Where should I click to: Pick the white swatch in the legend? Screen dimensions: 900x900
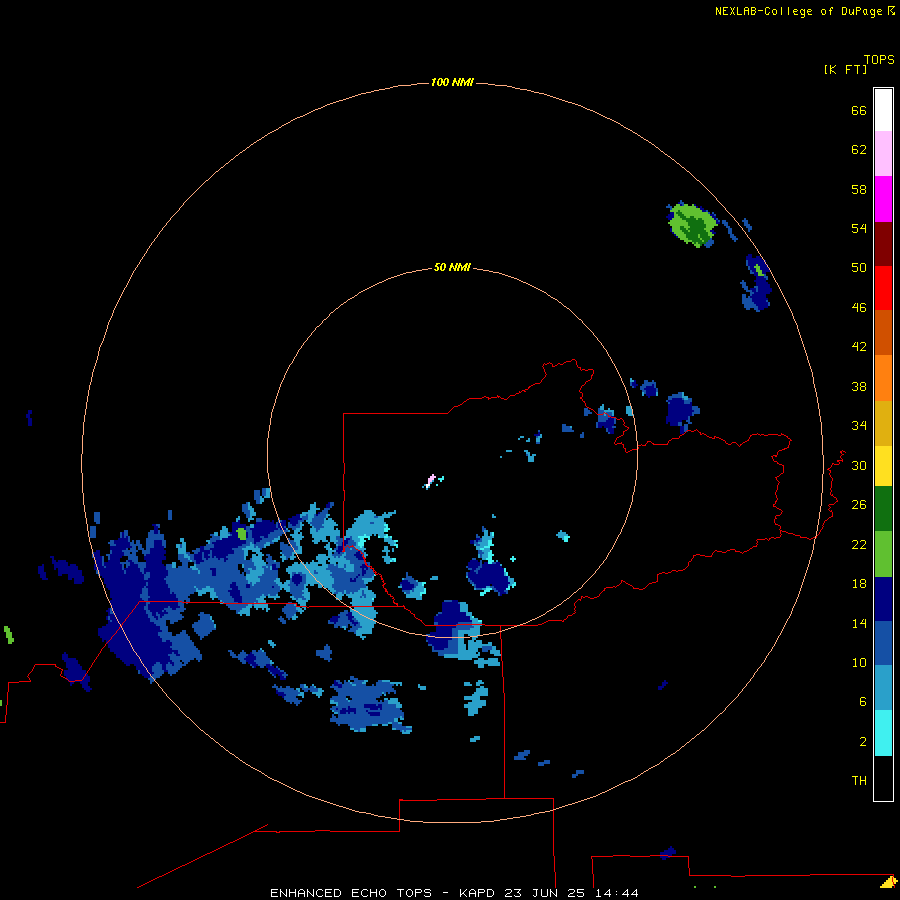(x=883, y=110)
